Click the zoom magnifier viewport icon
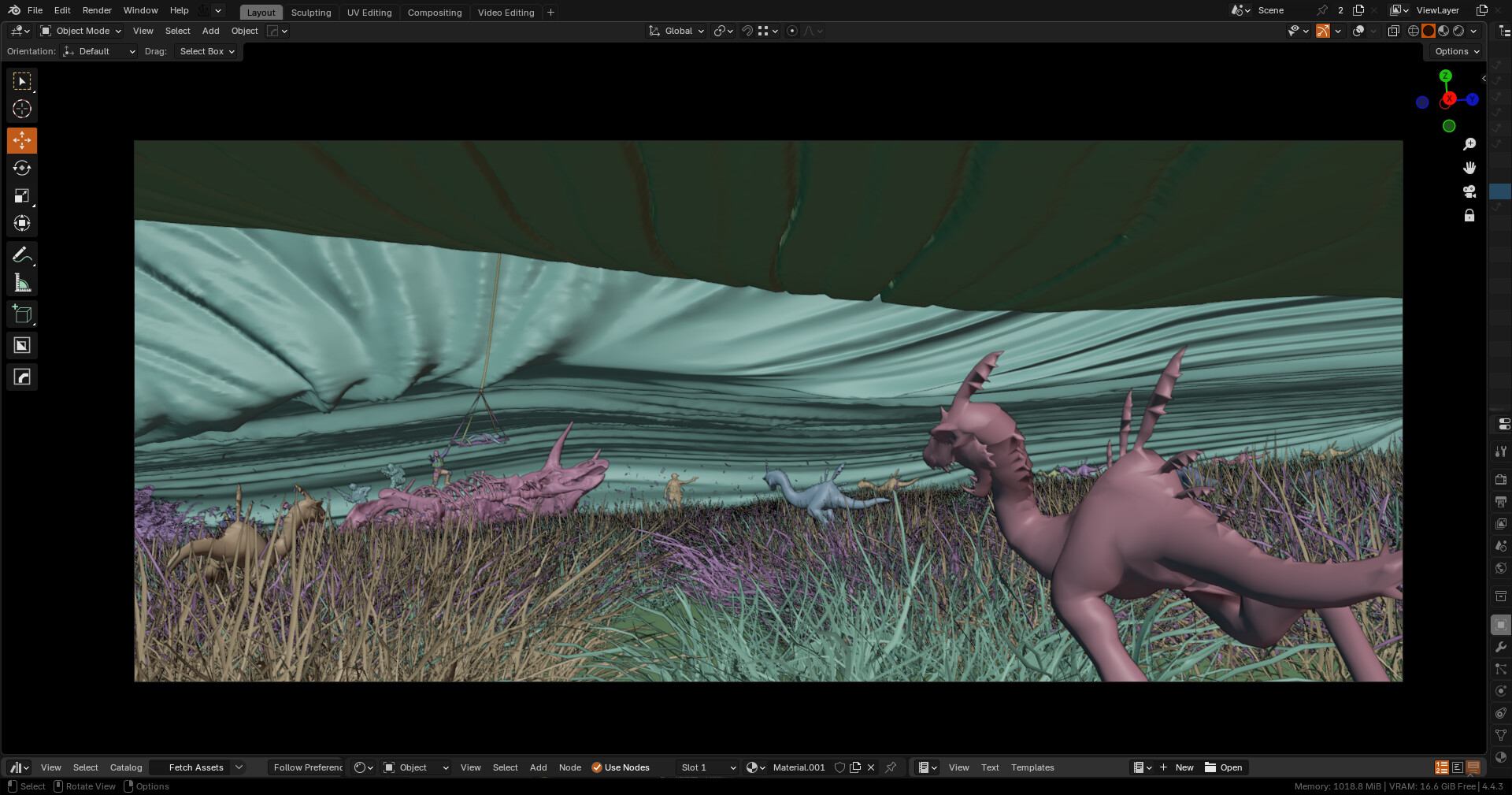The height and width of the screenshot is (795, 1512). (1469, 144)
